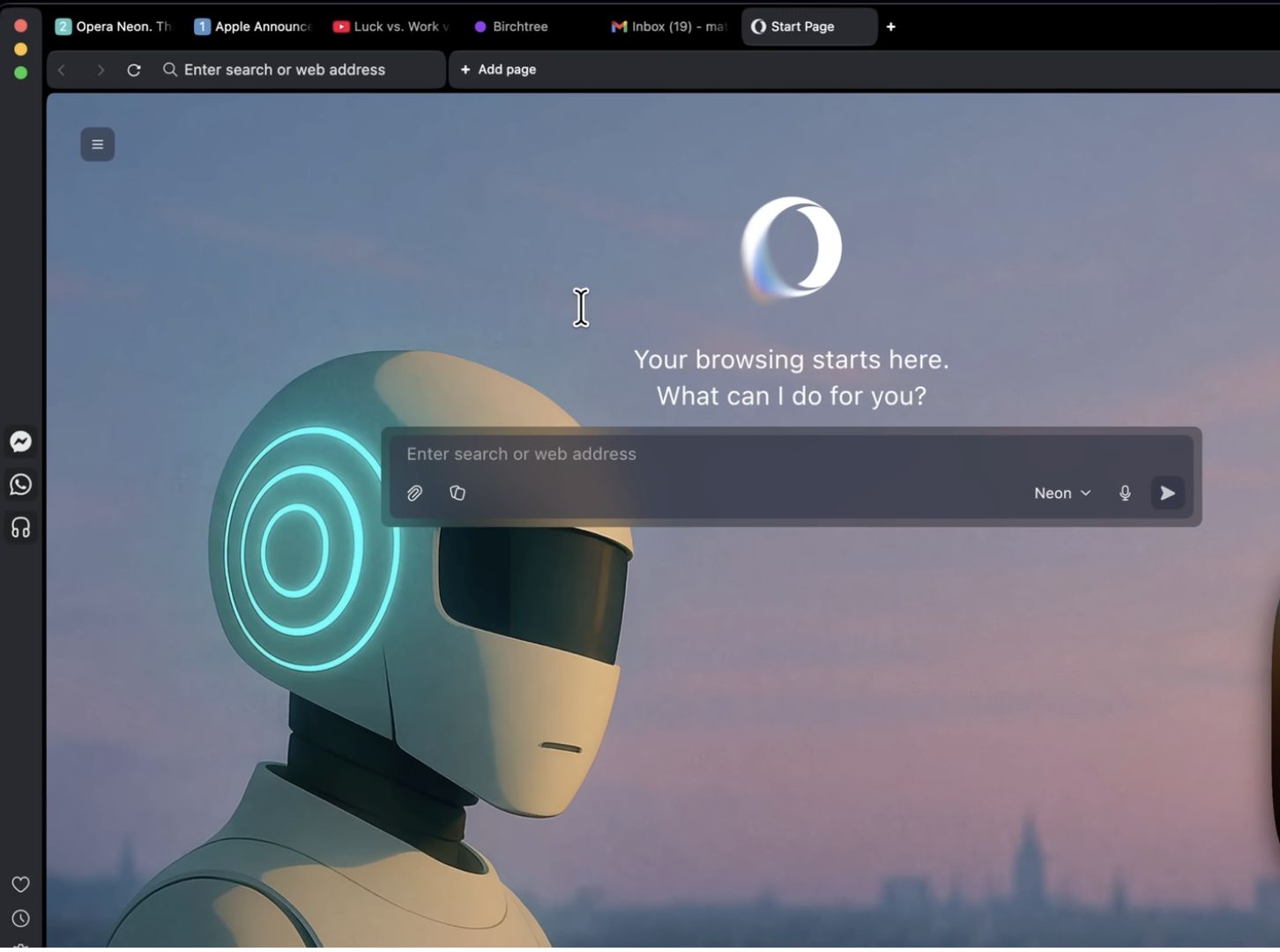
Task: Open Messenger from the sidebar
Action: click(20, 442)
